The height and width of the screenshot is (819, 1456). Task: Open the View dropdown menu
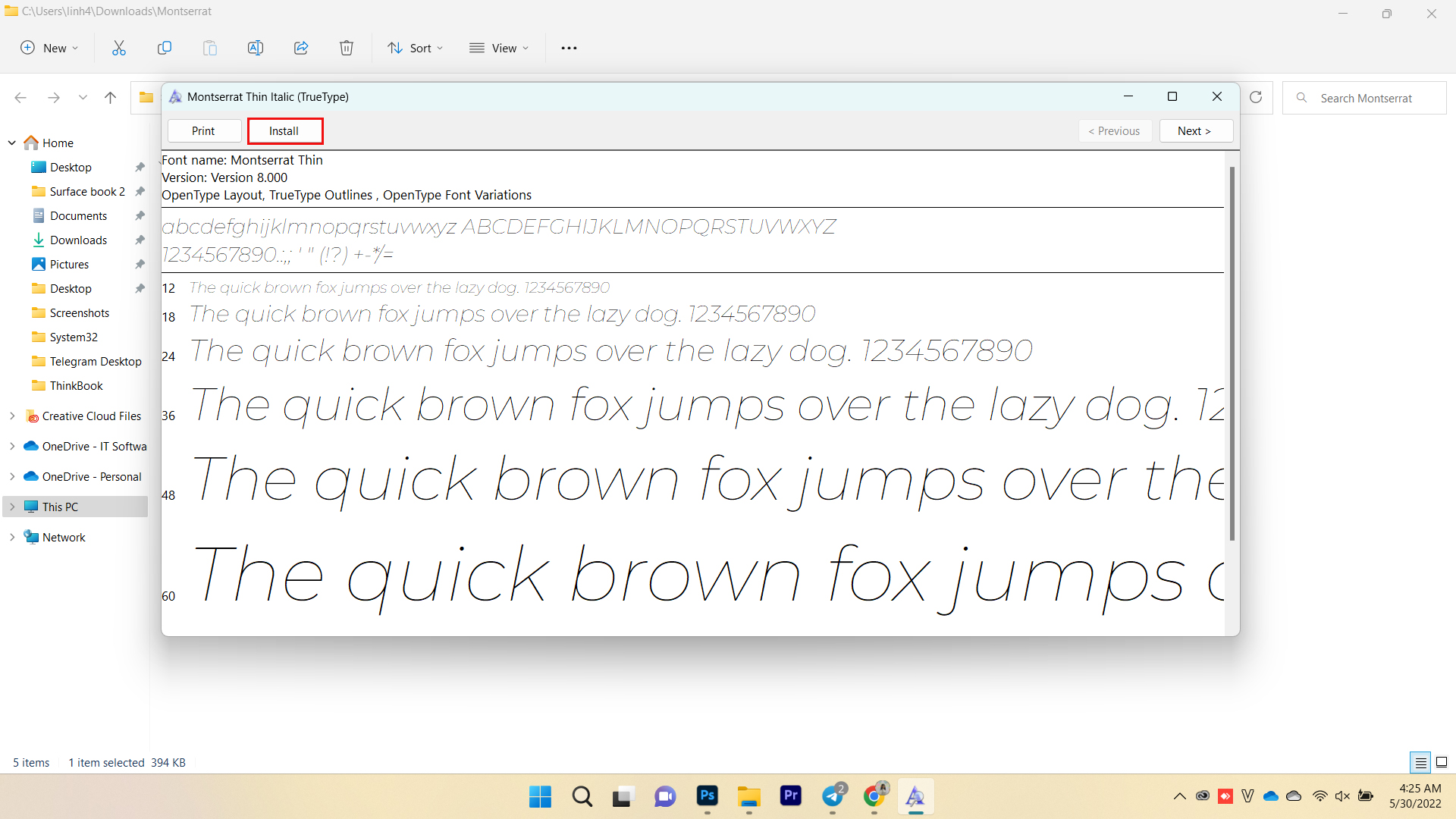[501, 48]
